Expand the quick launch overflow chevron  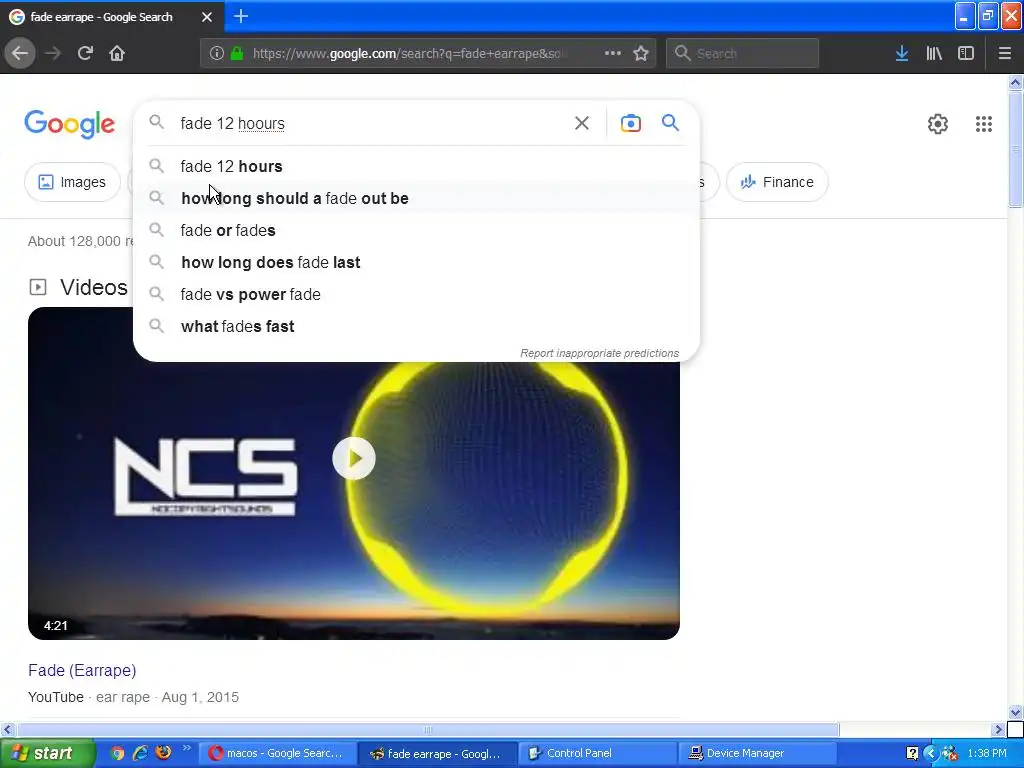click(x=187, y=748)
